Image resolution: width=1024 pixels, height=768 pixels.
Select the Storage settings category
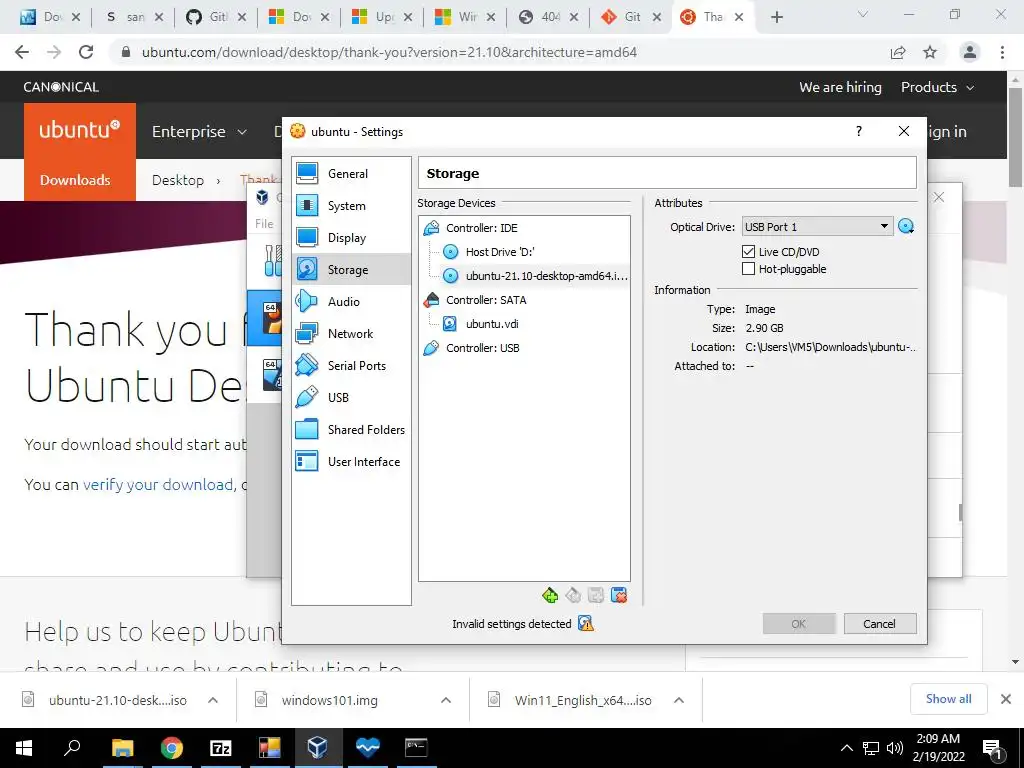pos(351,269)
